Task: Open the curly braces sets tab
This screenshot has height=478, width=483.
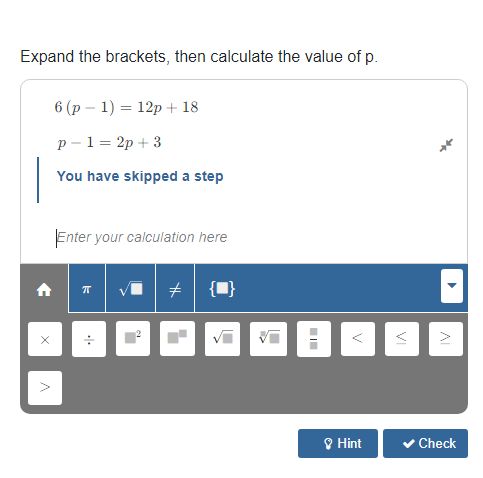Action: [222, 289]
